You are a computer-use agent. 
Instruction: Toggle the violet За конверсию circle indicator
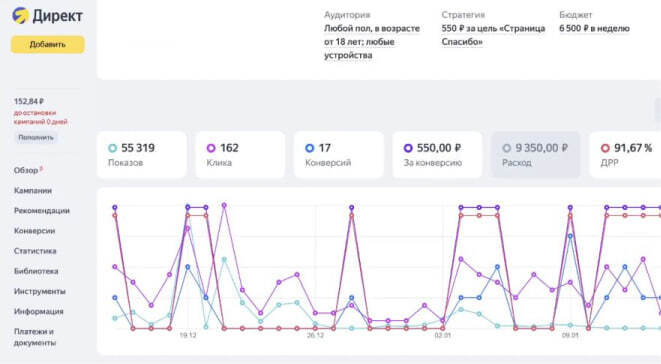pyautogui.click(x=408, y=148)
